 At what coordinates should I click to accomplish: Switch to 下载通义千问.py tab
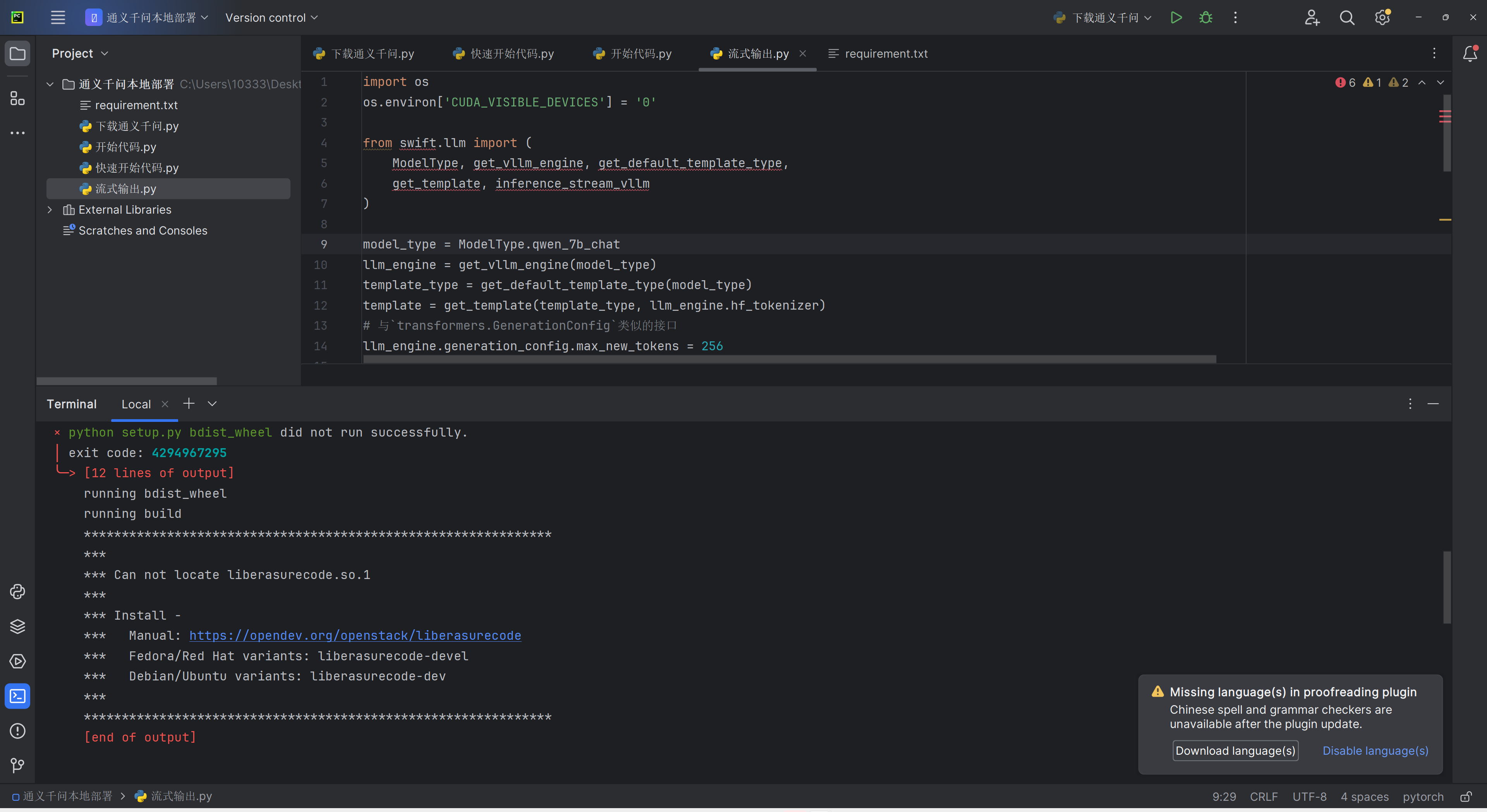click(x=364, y=53)
